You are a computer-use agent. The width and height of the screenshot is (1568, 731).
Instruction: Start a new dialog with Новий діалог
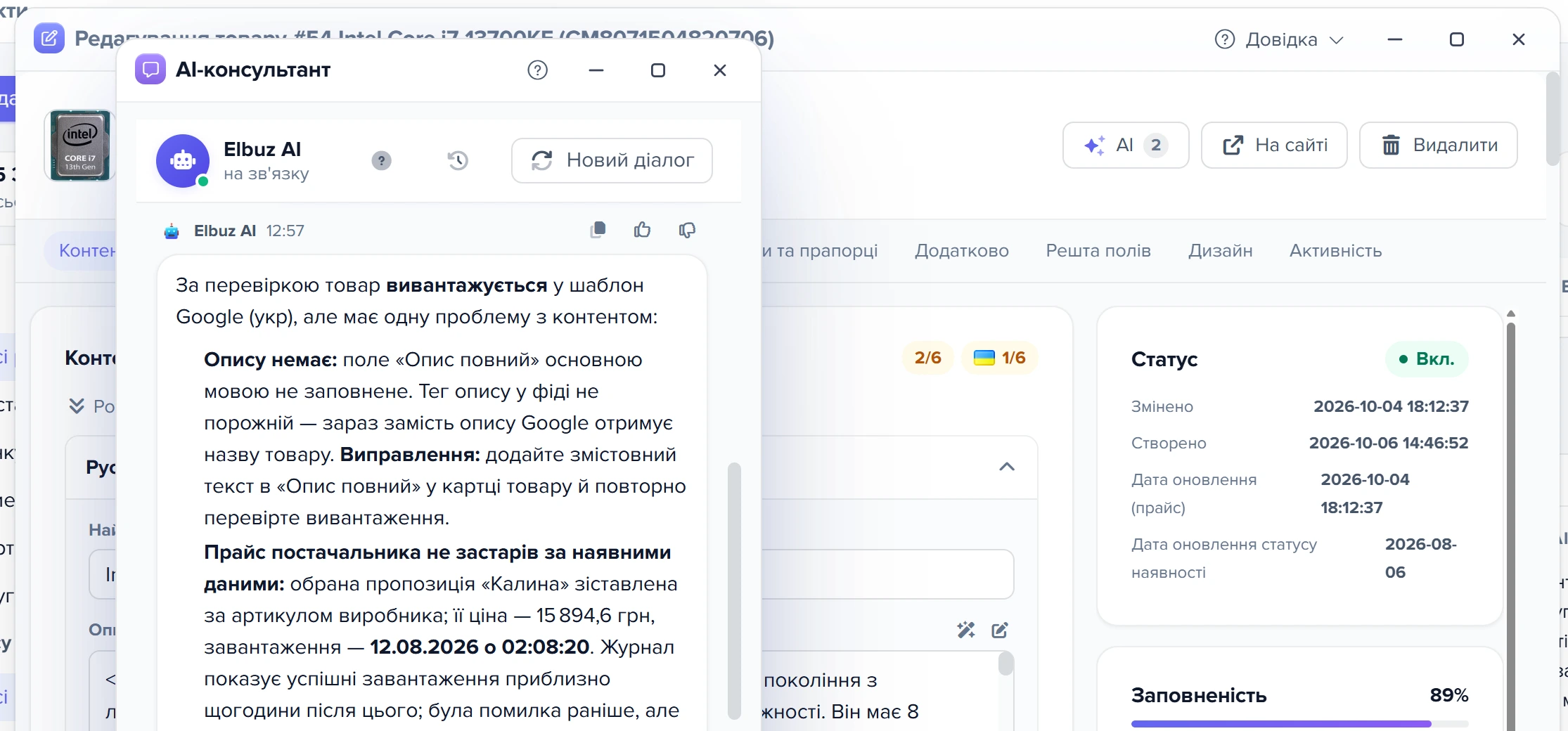tap(612, 161)
